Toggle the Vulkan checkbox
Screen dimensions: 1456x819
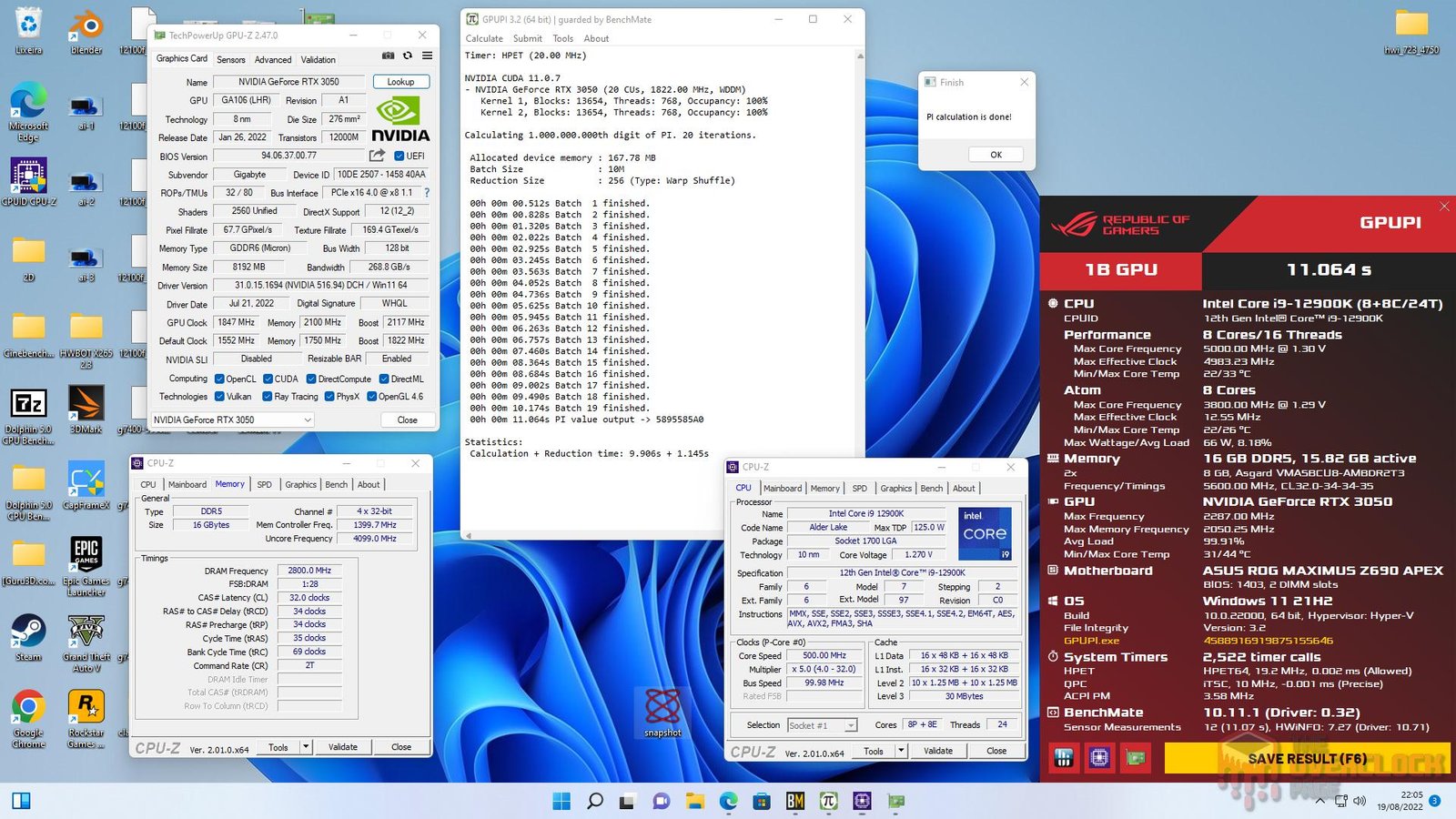[219, 396]
